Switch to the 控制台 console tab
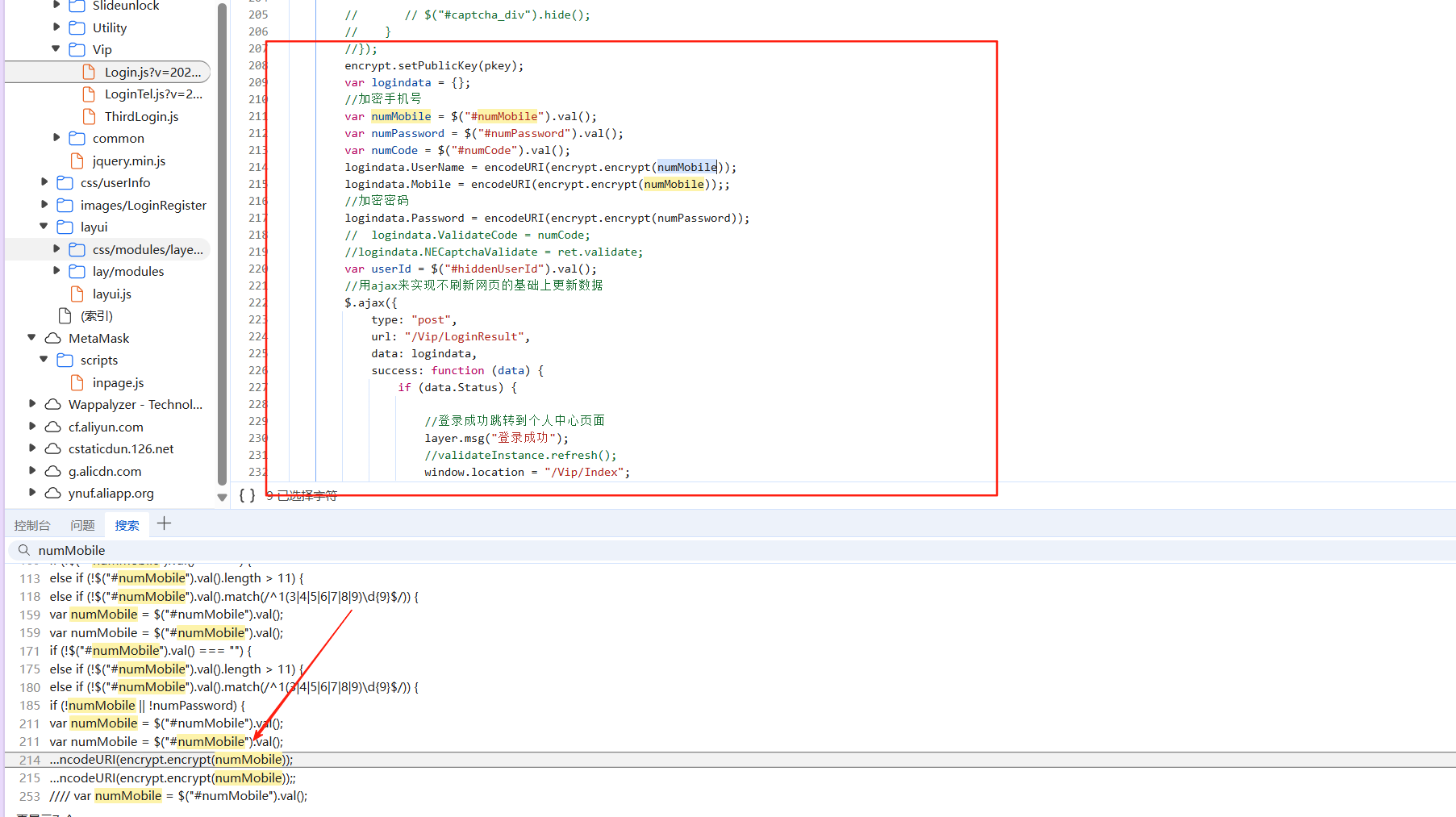 pyautogui.click(x=32, y=525)
